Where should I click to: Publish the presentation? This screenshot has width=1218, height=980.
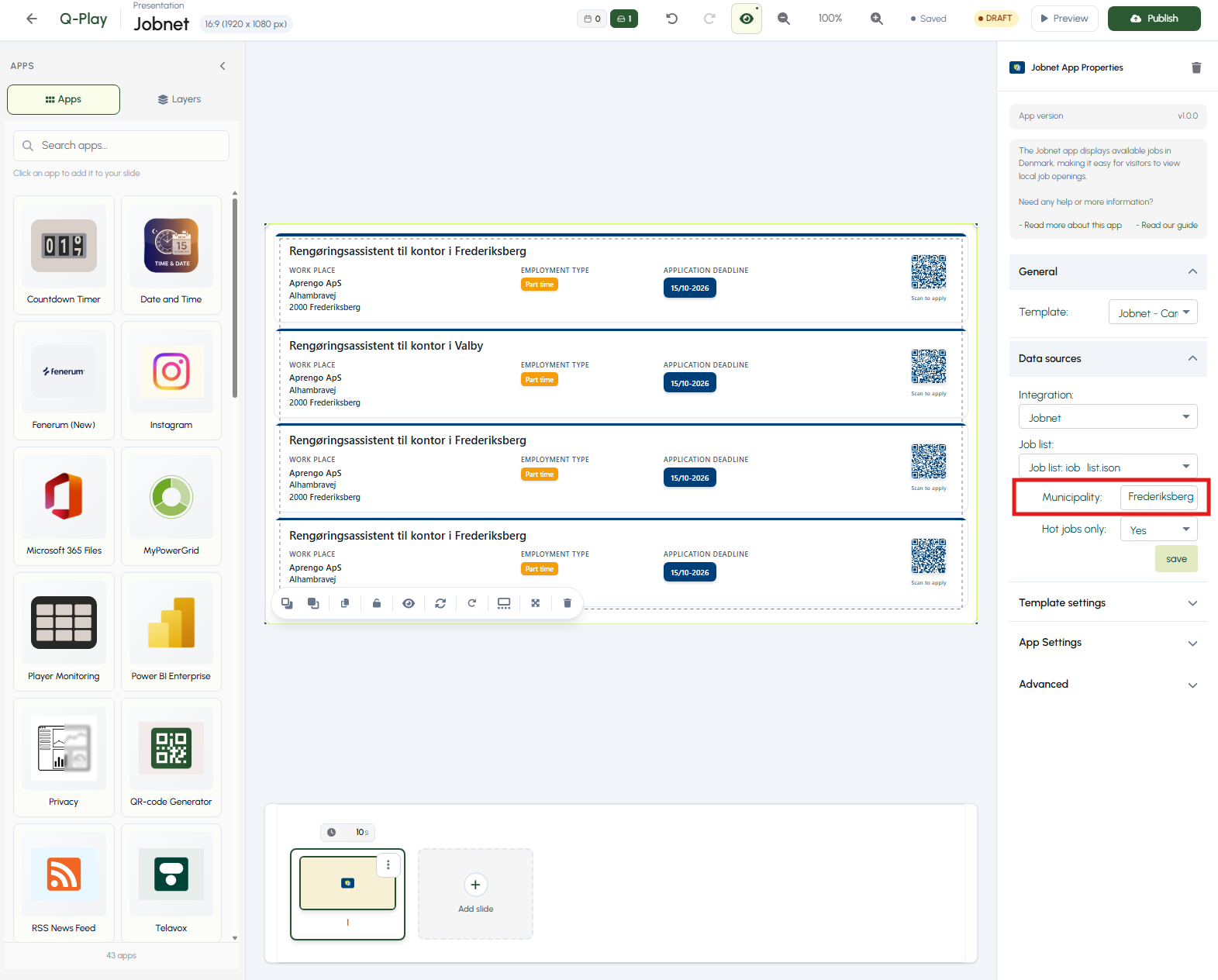1154,19
